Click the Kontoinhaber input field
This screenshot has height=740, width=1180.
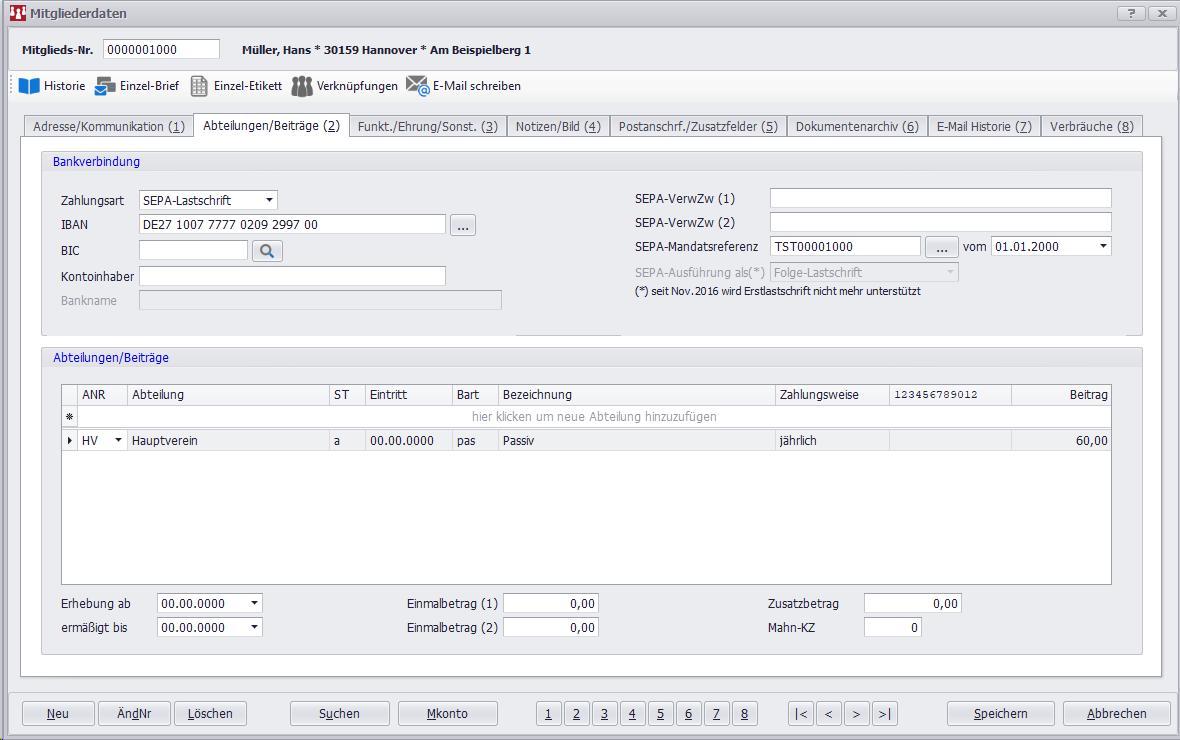[292, 276]
